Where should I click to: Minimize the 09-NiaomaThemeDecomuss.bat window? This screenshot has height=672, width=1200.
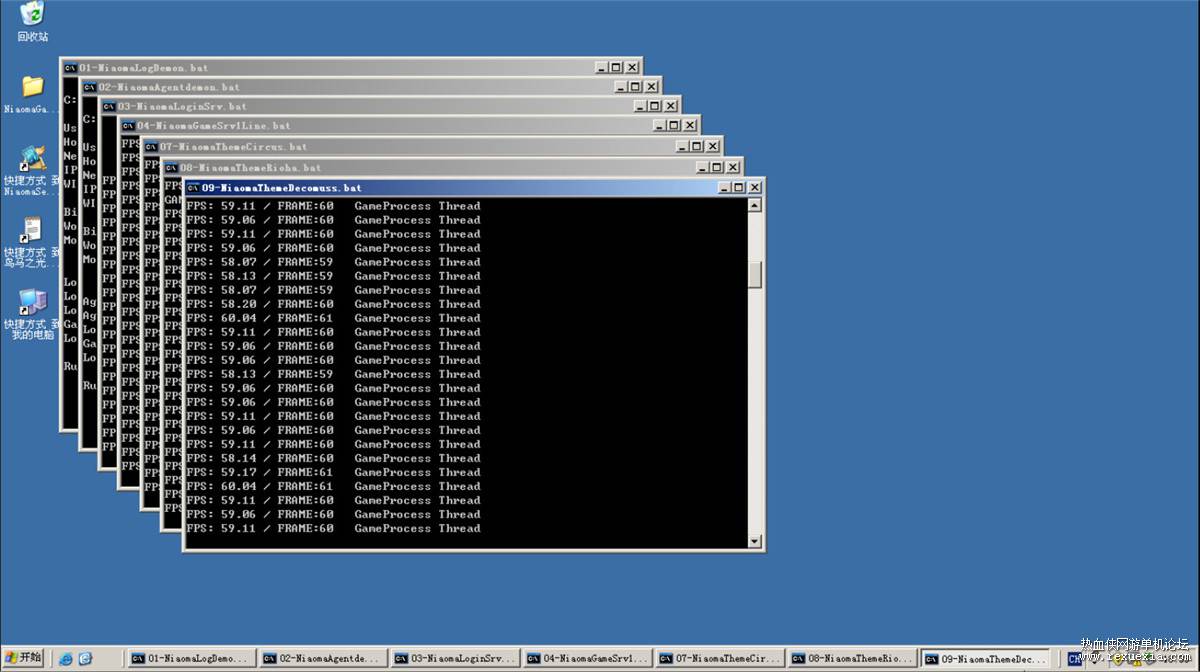coord(724,188)
